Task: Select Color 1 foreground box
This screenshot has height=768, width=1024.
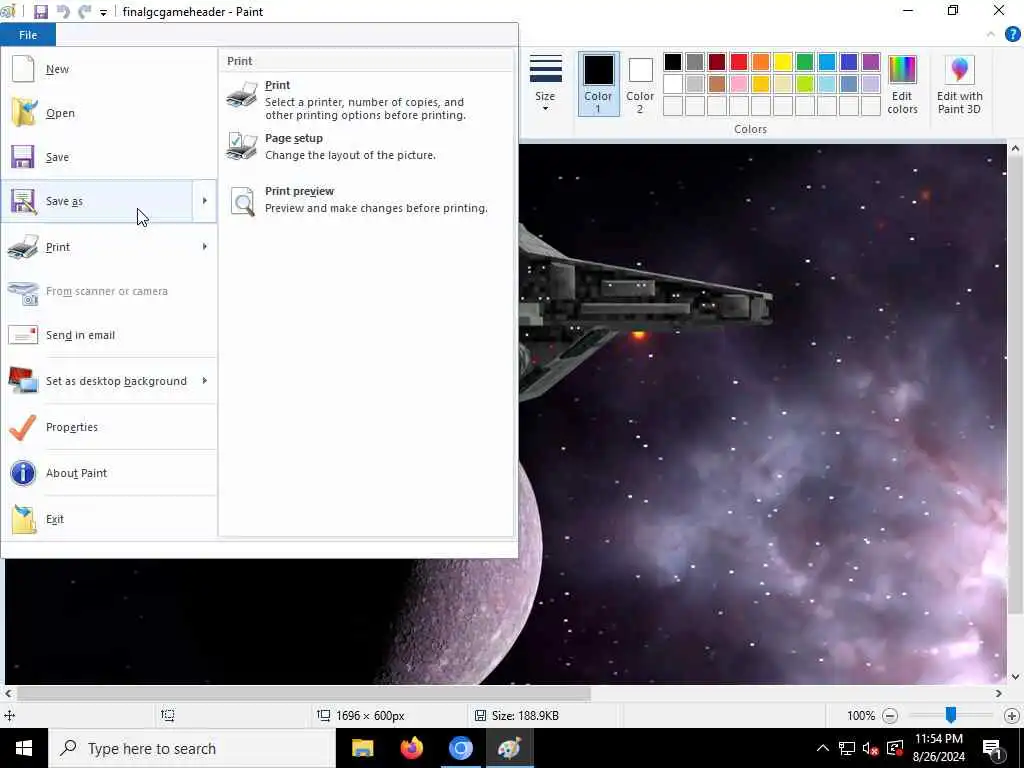Action: tap(598, 84)
